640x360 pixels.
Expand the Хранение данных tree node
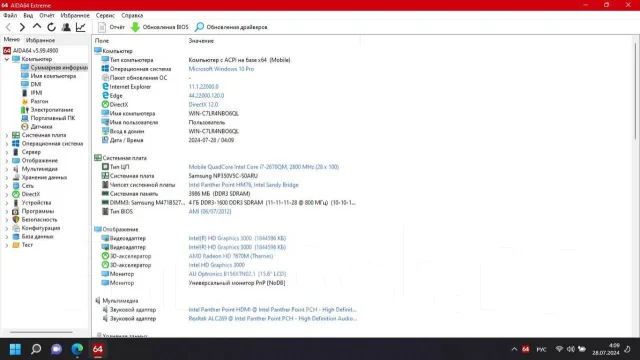[7, 178]
